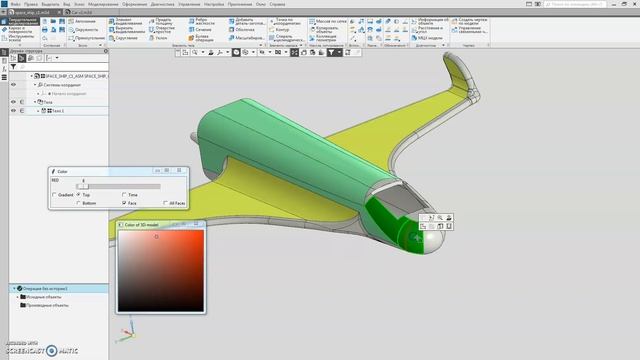
Task: Select Инструменты эскиза toolset
Action: point(20,38)
